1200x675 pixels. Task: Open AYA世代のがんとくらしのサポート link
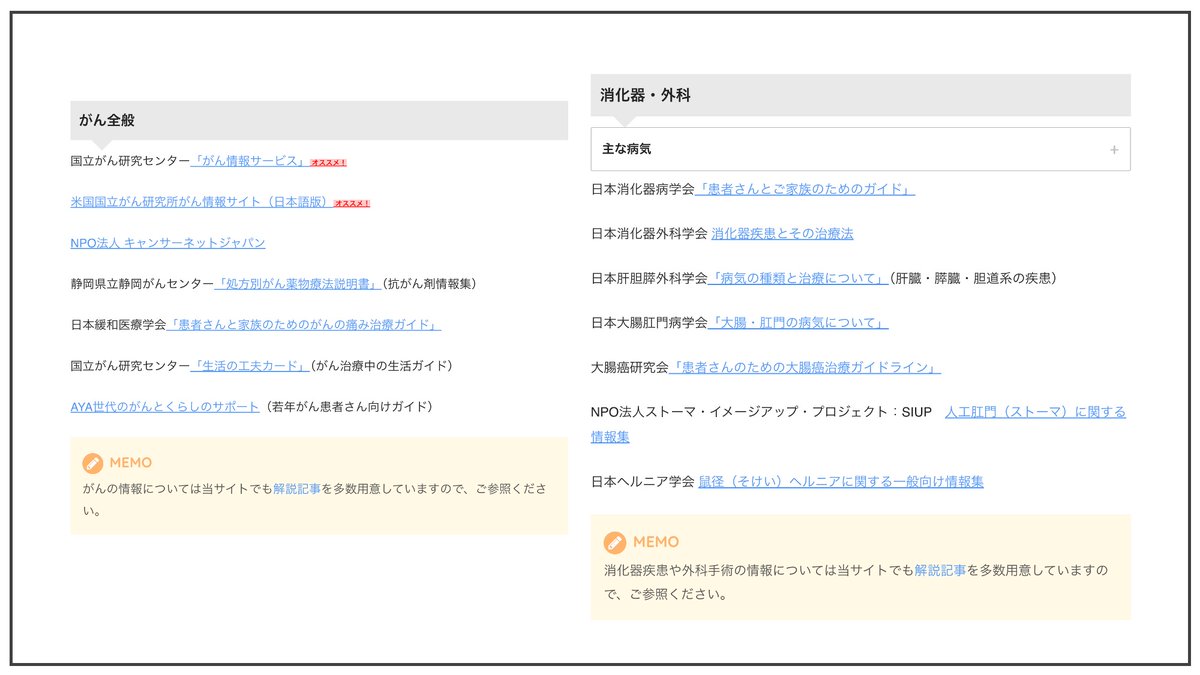coord(165,407)
